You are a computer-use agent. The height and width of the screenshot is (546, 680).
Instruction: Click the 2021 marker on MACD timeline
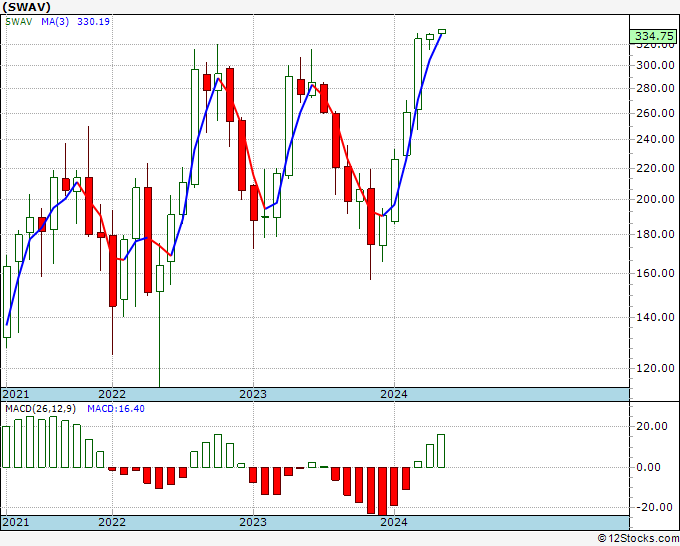click(16, 522)
